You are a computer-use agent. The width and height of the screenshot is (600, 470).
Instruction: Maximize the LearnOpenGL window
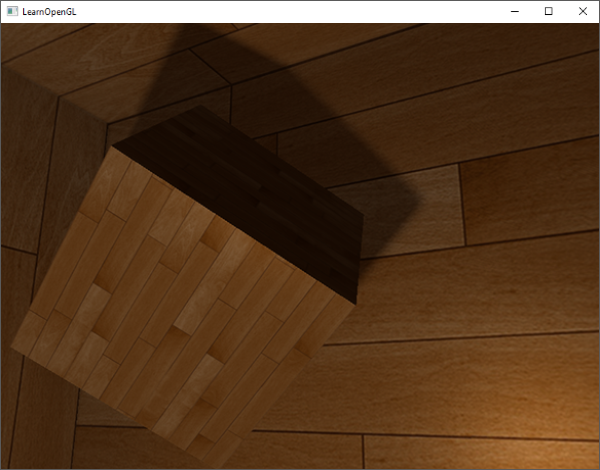(x=548, y=11)
